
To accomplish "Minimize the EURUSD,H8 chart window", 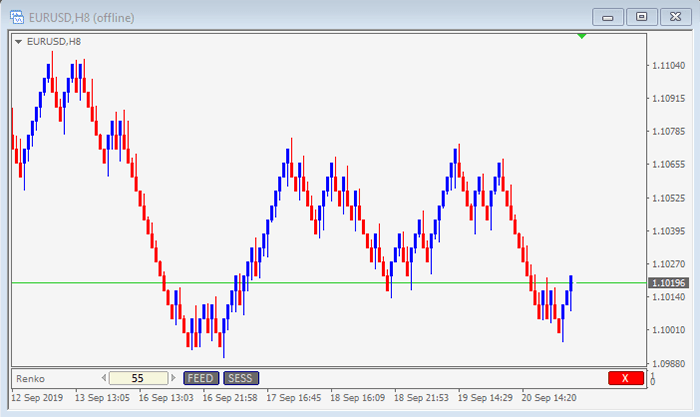I will coord(608,16).
